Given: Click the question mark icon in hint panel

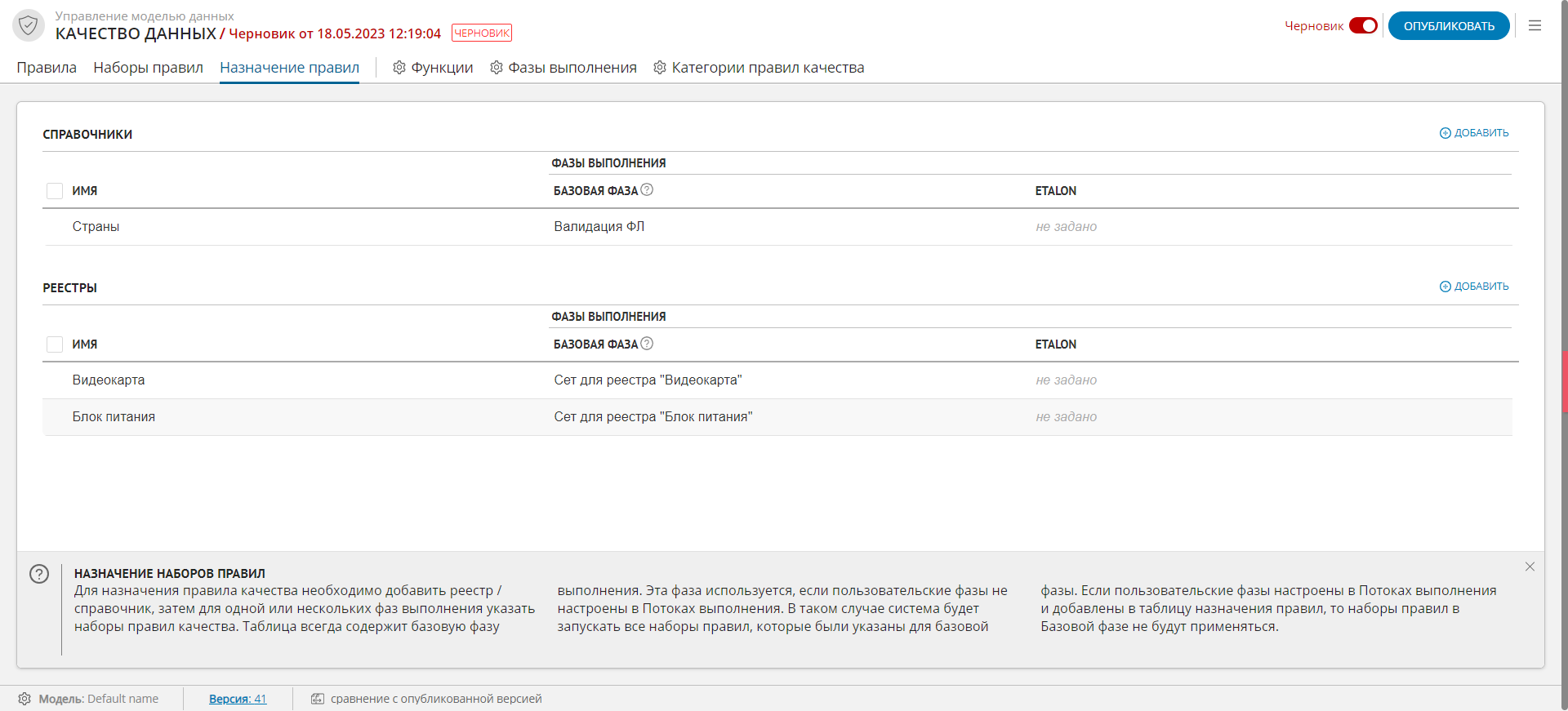Looking at the screenshot, I should coord(39,574).
